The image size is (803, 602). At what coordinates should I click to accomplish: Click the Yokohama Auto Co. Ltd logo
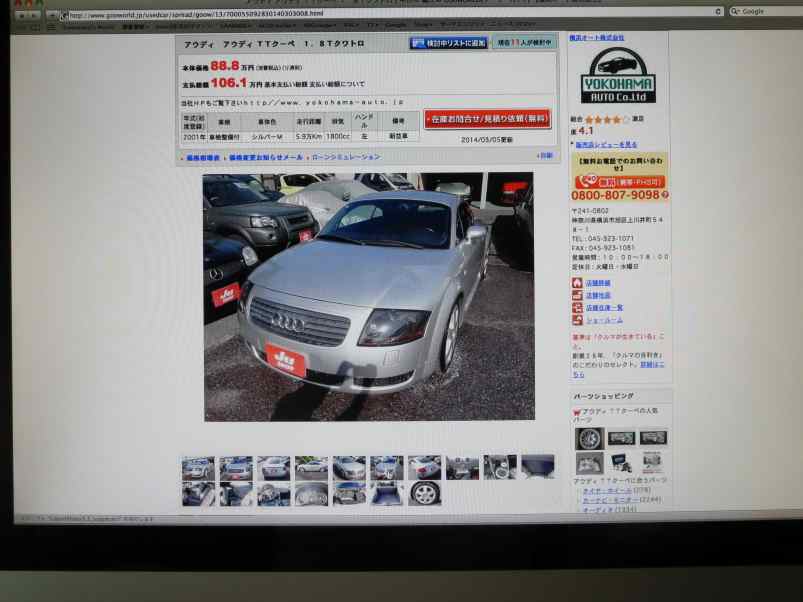click(x=618, y=75)
